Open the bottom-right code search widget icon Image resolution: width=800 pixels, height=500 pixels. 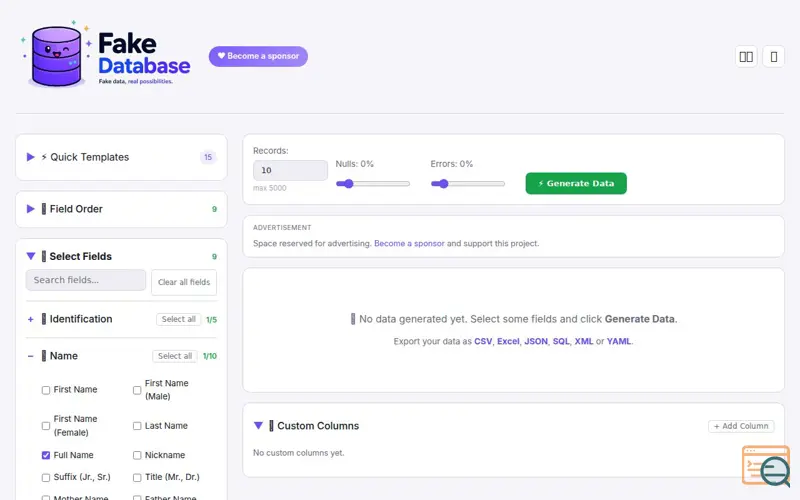[x=766, y=466]
